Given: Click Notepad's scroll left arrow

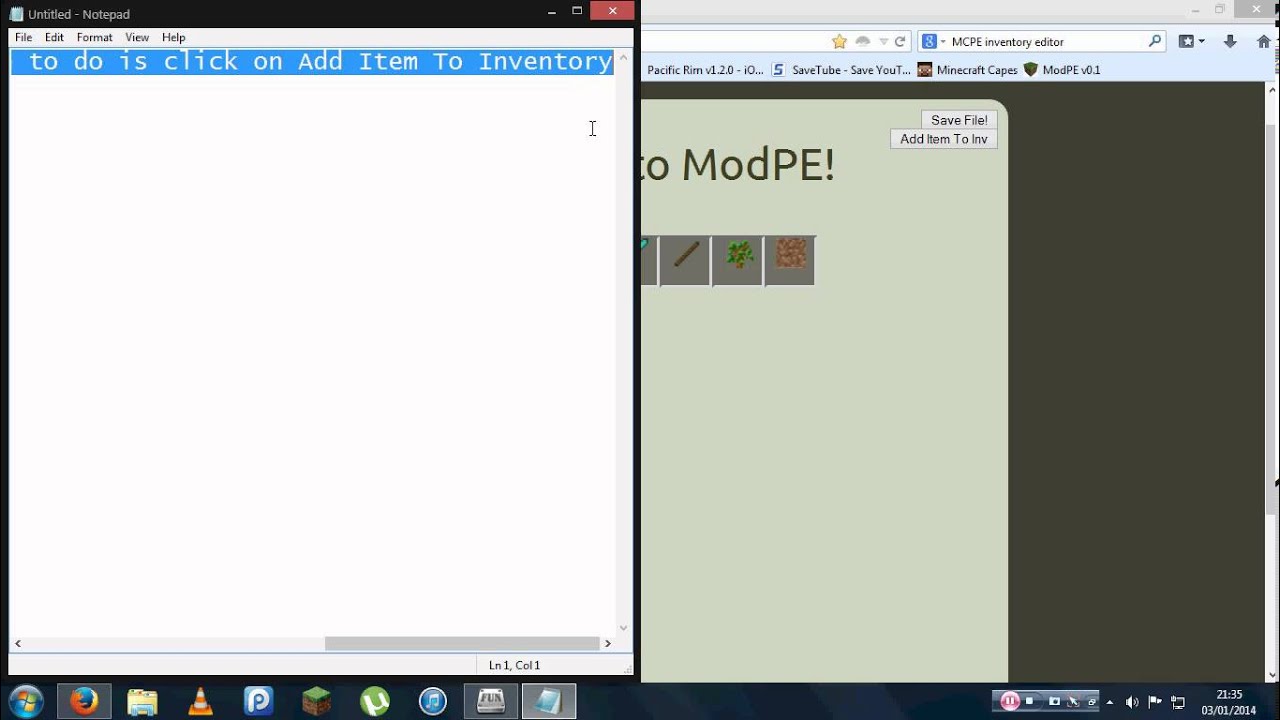Looking at the screenshot, I should point(18,644).
